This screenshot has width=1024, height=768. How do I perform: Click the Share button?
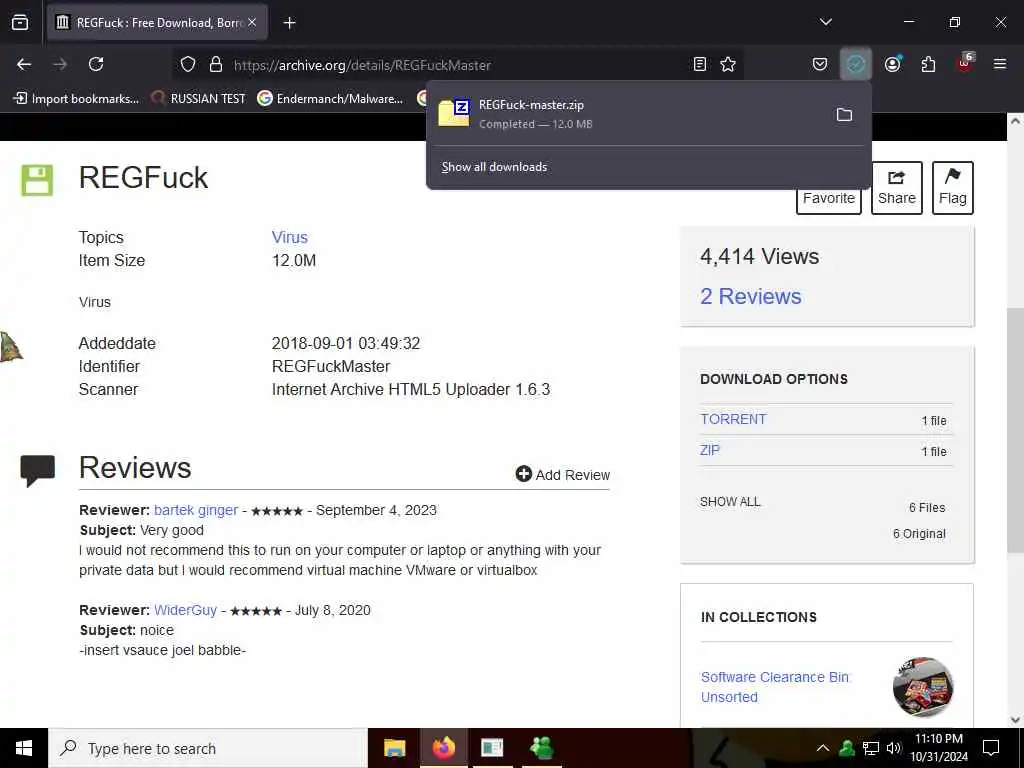point(897,188)
